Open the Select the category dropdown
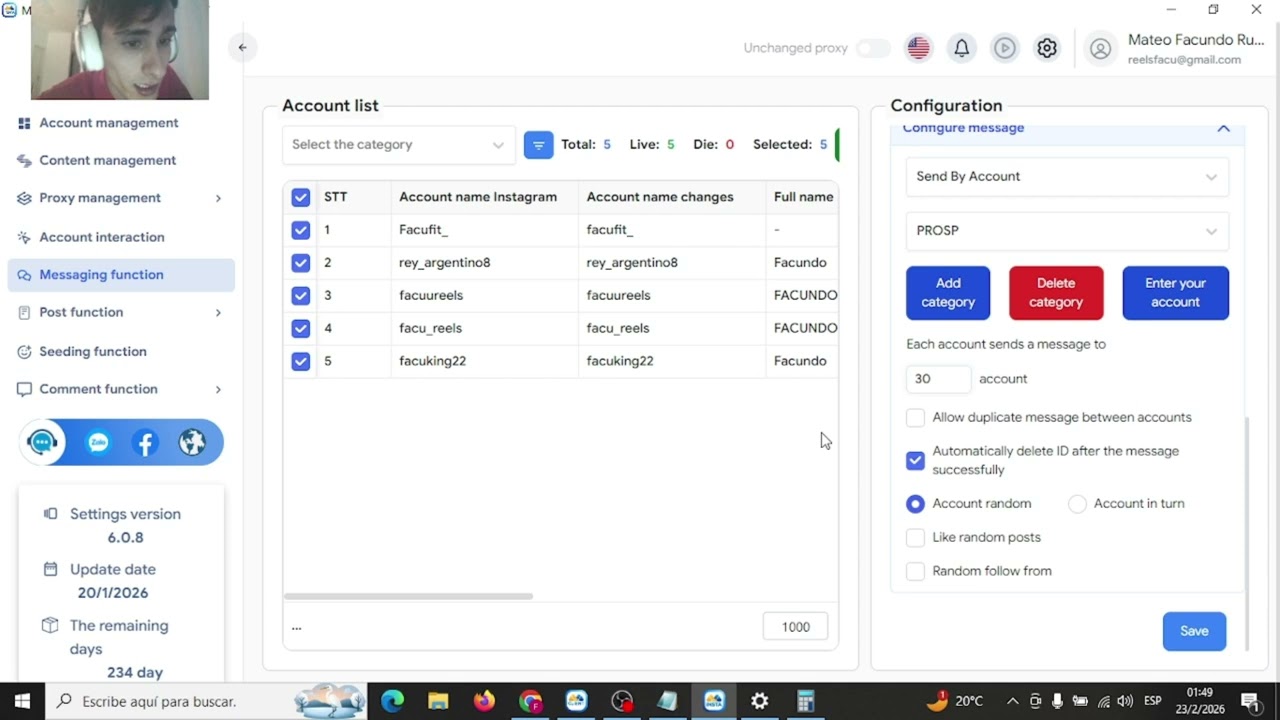Image resolution: width=1280 pixels, height=720 pixels. point(398,145)
